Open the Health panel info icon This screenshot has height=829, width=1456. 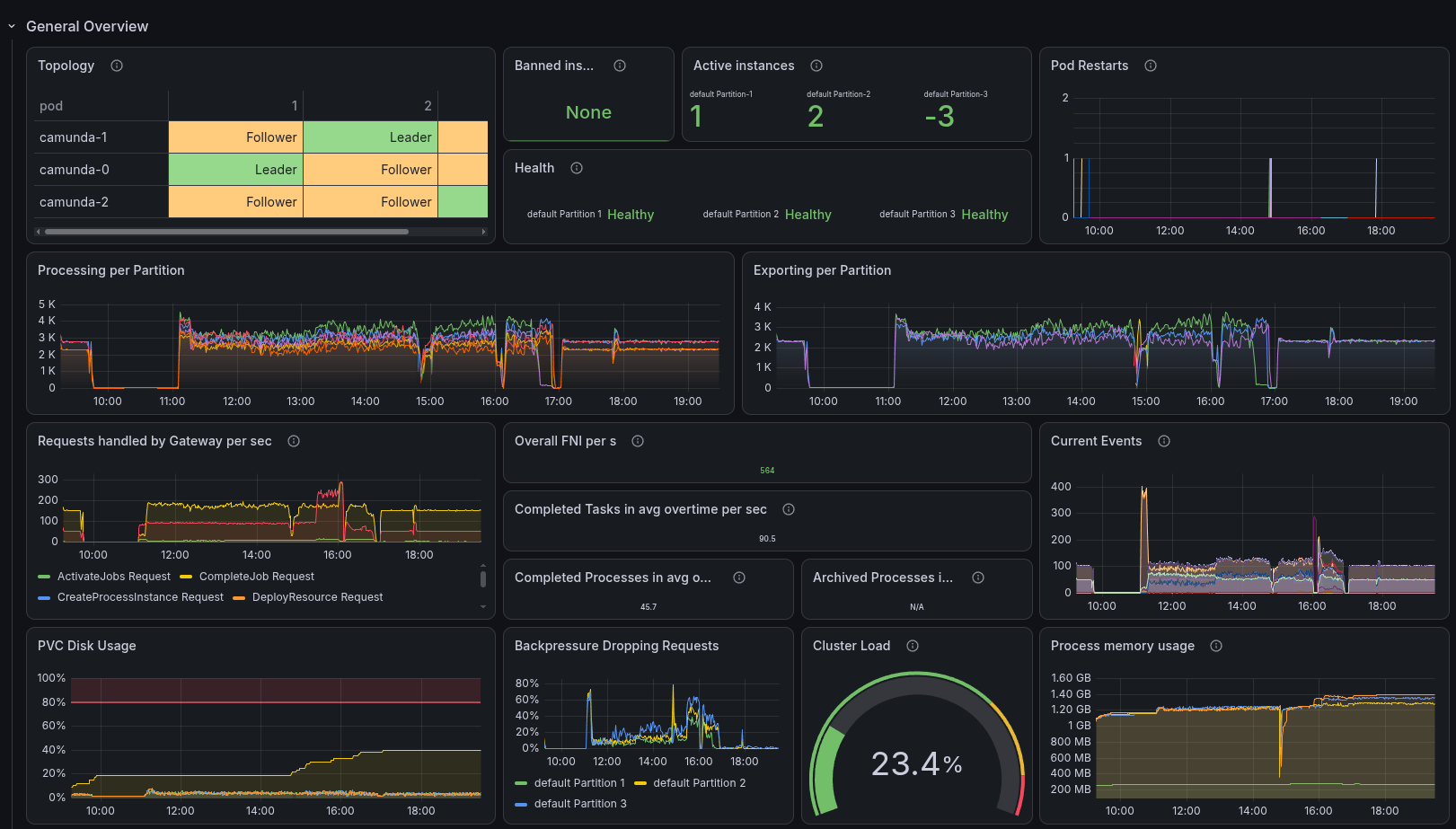click(x=577, y=168)
